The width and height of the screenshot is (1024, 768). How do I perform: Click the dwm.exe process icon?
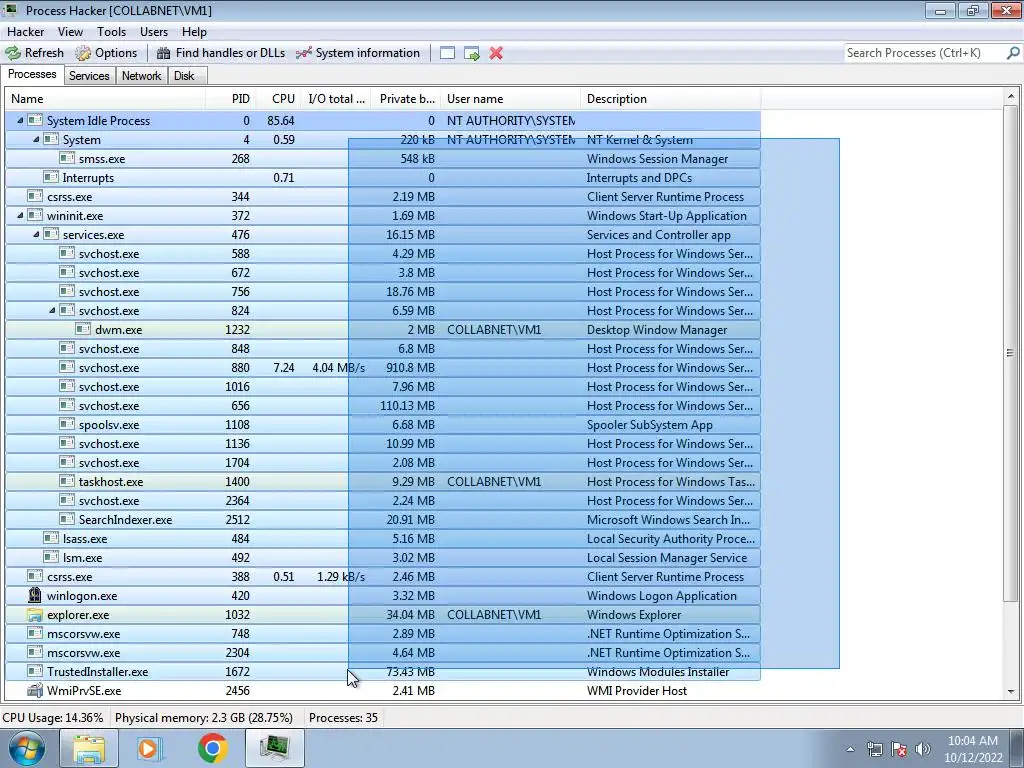(x=82, y=329)
